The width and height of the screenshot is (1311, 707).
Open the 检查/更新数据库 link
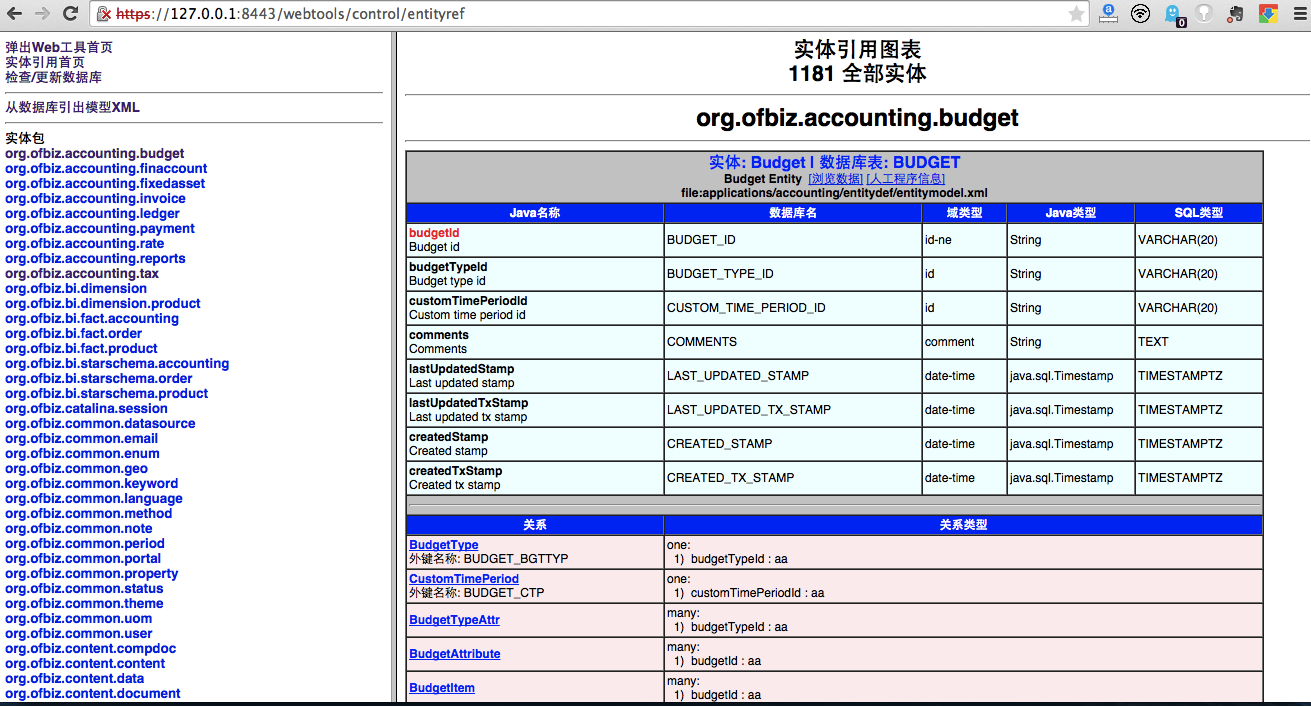53,77
